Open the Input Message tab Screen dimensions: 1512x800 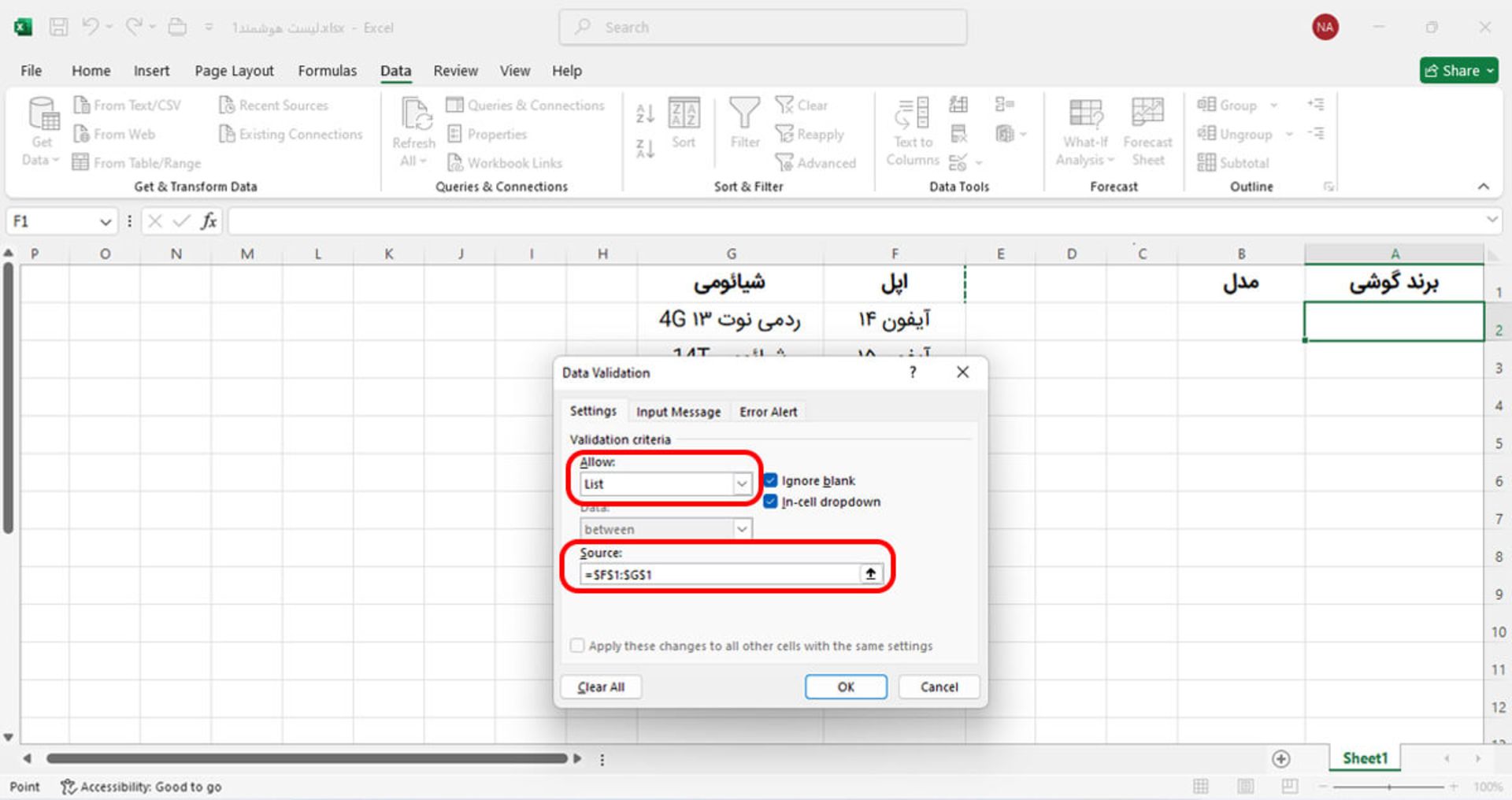tap(678, 412)
